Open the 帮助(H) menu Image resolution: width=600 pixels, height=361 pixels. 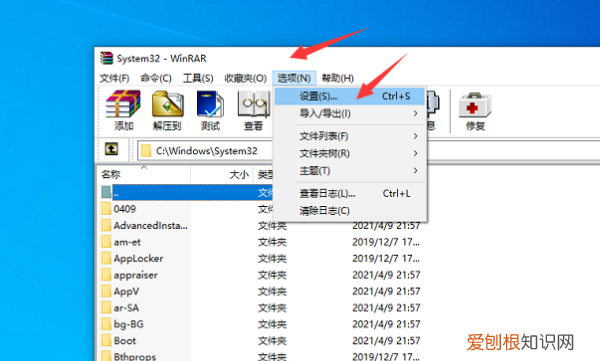tap(337, 78)
